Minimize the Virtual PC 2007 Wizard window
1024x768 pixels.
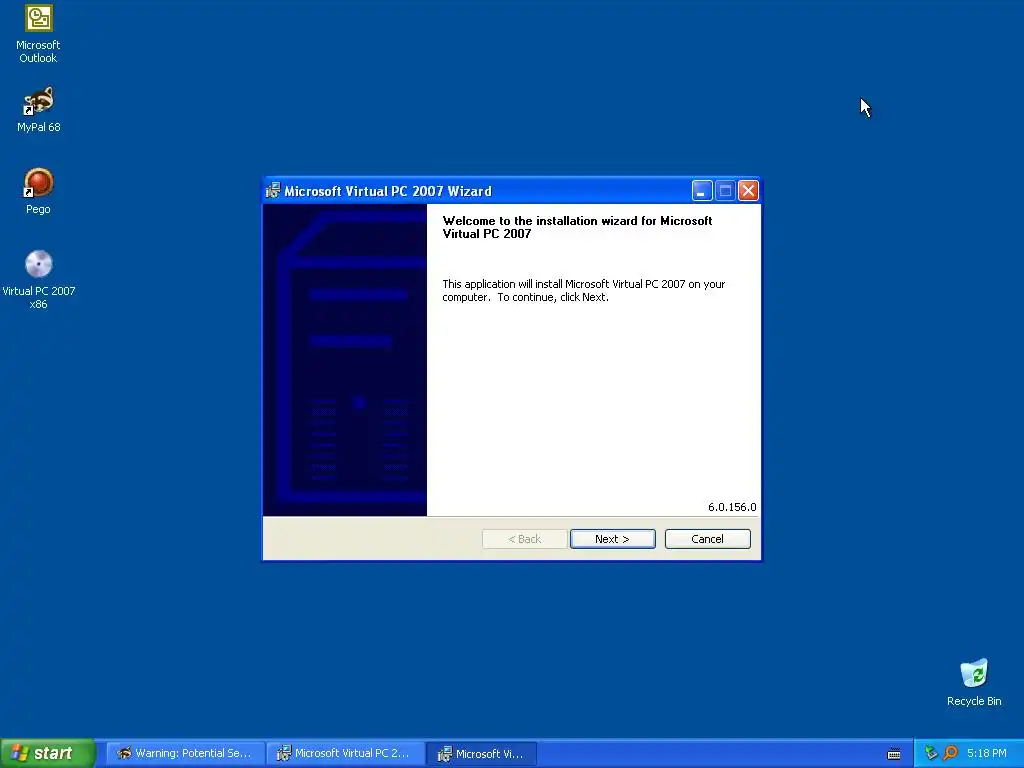click(x=701, y=191)
